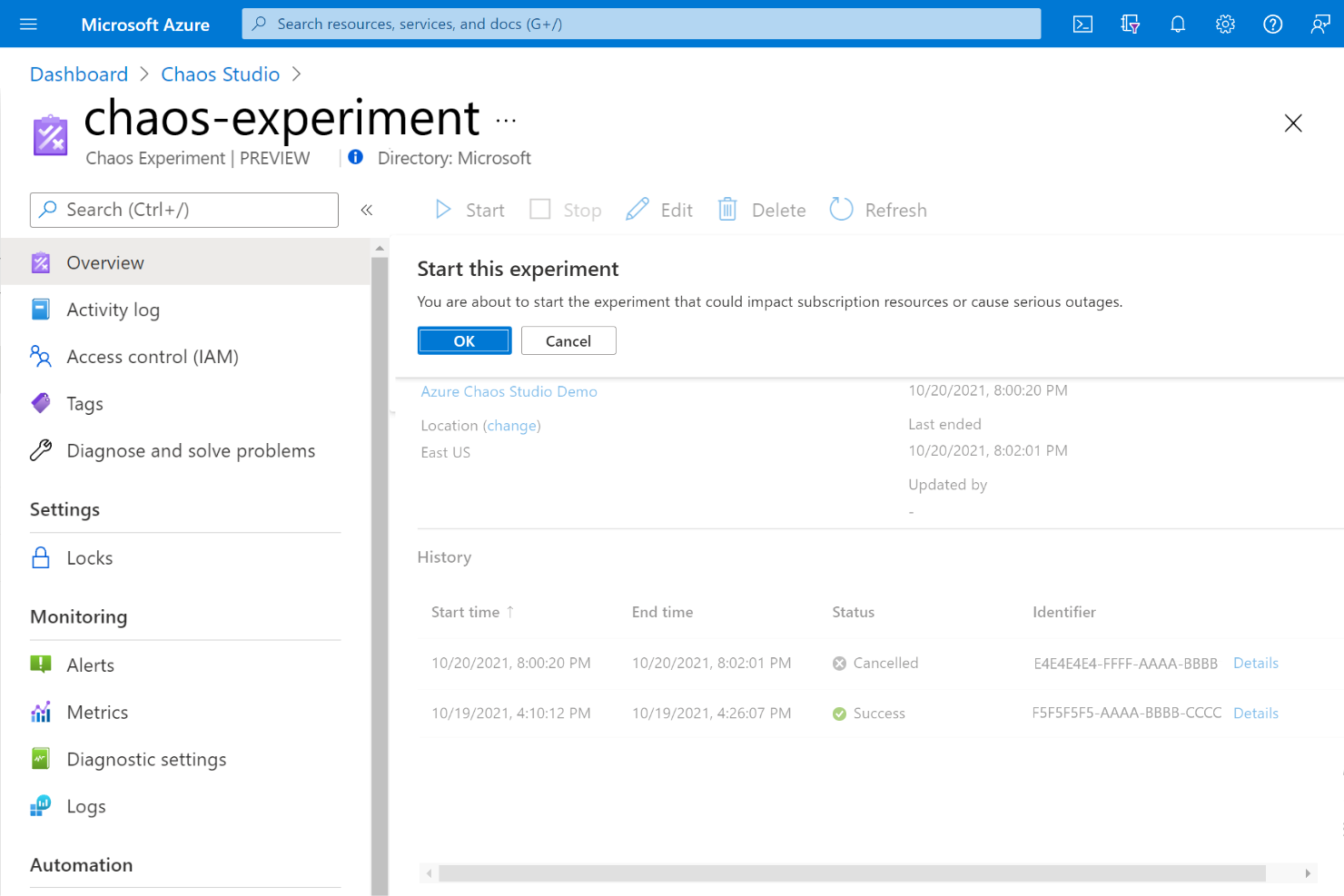Image resolution: width=1344 pixels, height=896 pixels.
Task: Cancel the Start this experiment dialog
Action: 568,340
